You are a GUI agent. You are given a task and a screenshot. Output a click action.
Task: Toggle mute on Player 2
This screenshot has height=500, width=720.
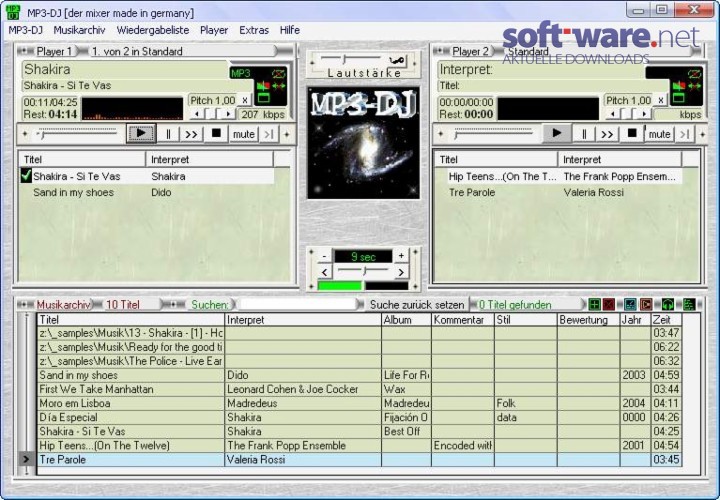(659, 134)
